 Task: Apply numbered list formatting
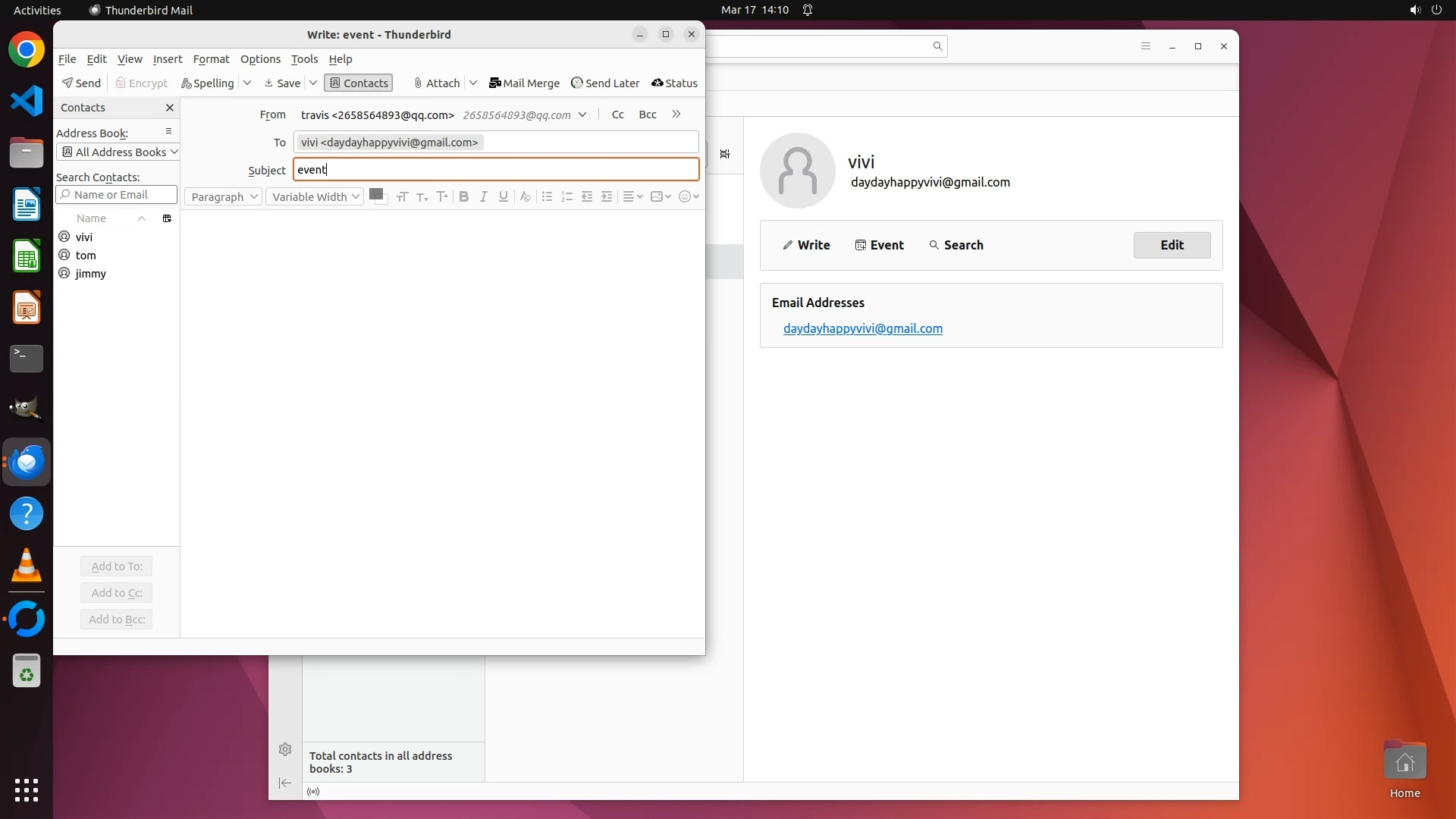(566, 196)
